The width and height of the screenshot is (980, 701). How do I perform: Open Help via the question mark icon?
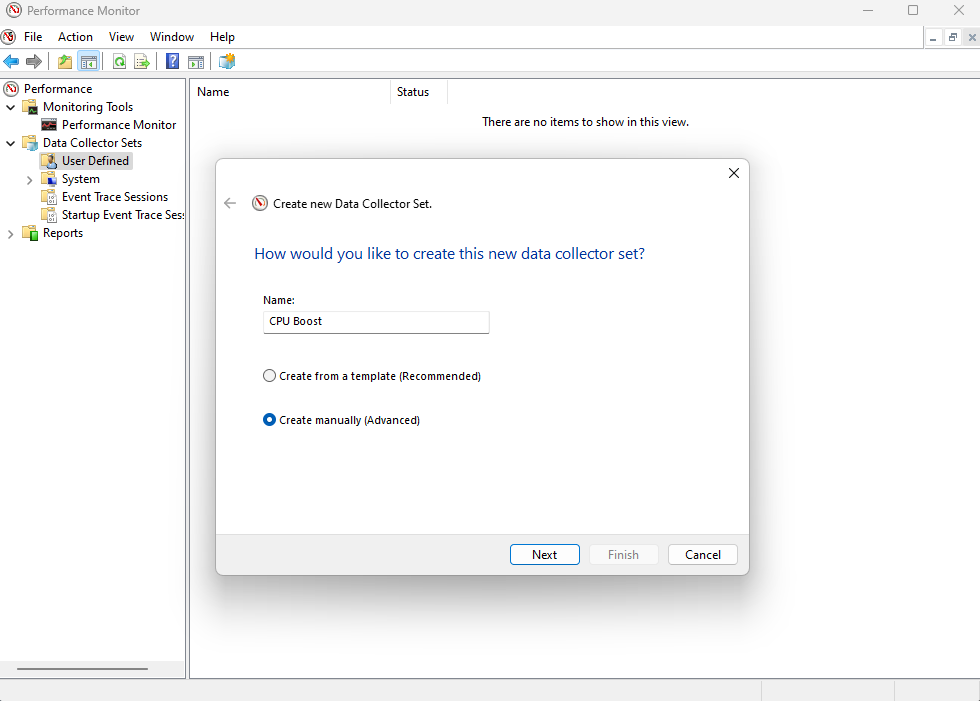tap(173, 62)
